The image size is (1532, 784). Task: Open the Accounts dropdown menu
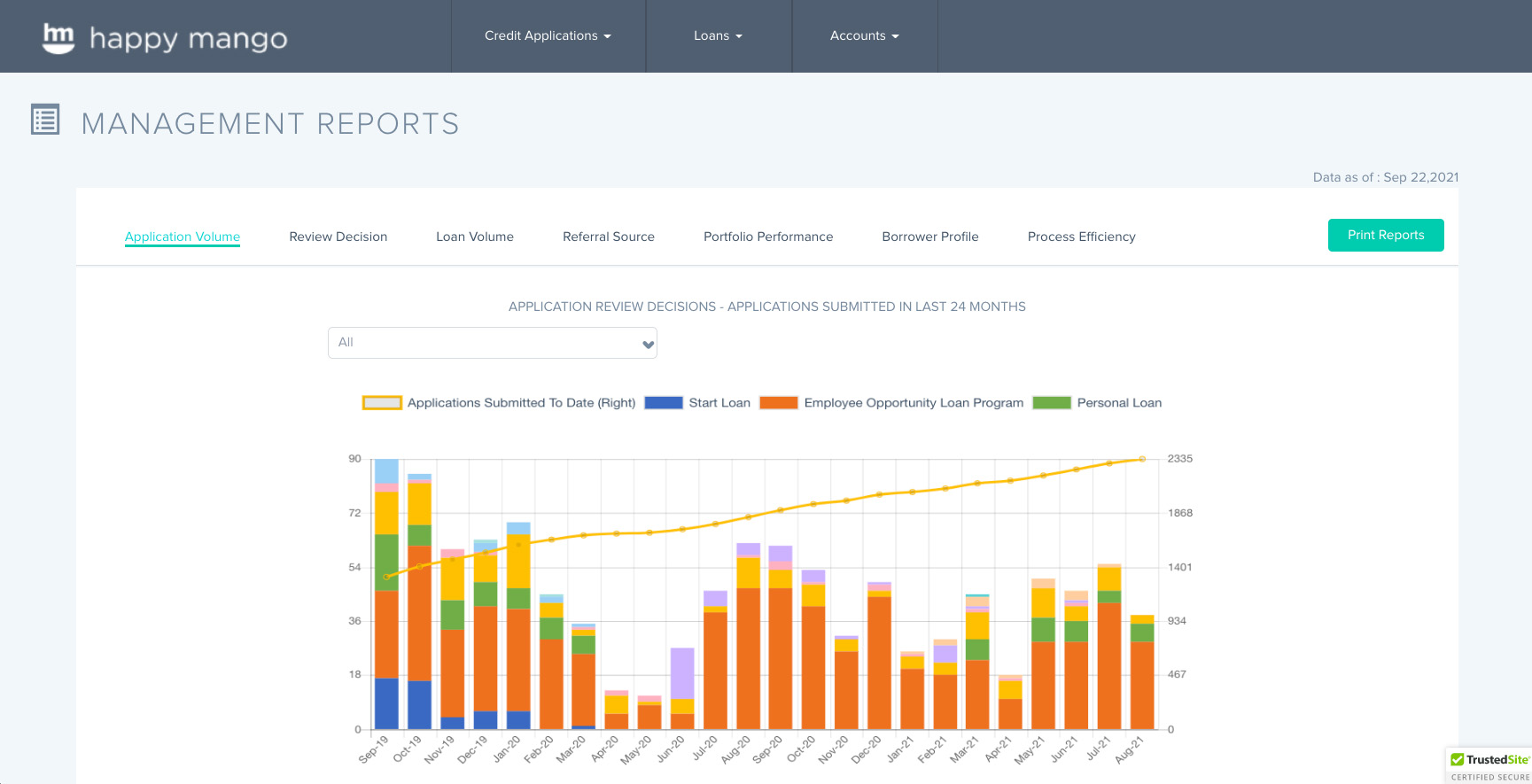point(864,36)
